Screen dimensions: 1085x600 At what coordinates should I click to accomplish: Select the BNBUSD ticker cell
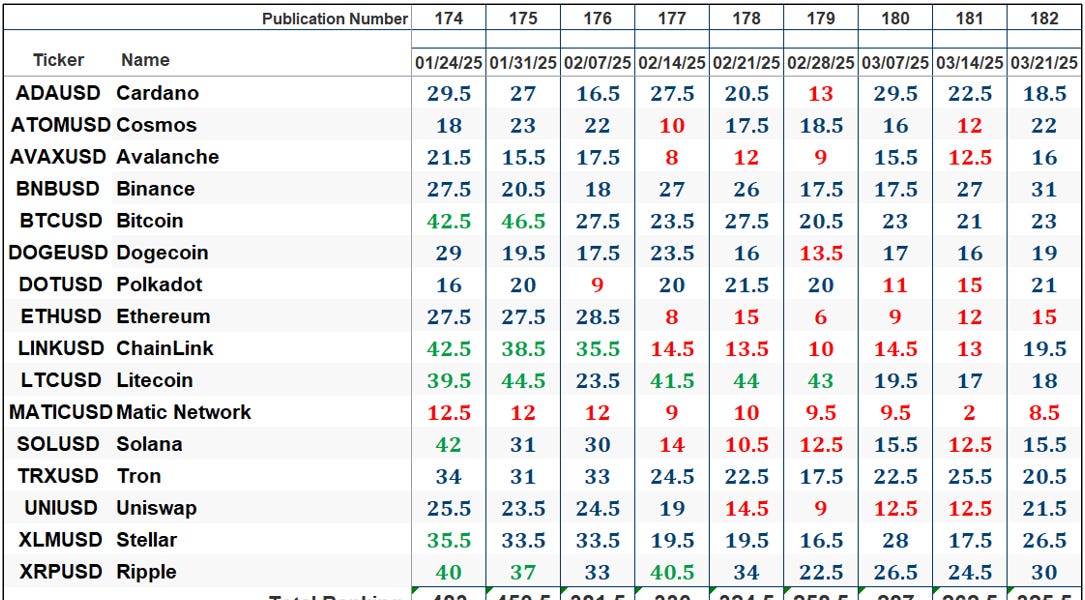click(57, 189)
